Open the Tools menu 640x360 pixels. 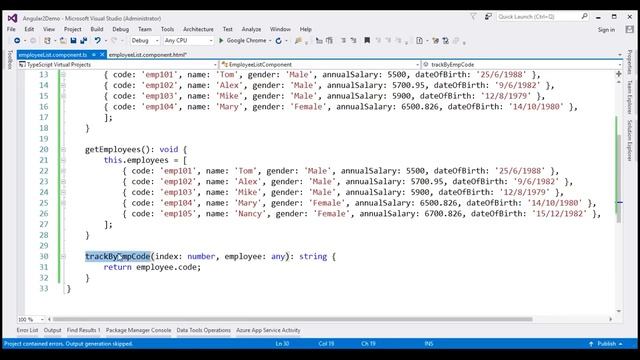pos(167,29)
